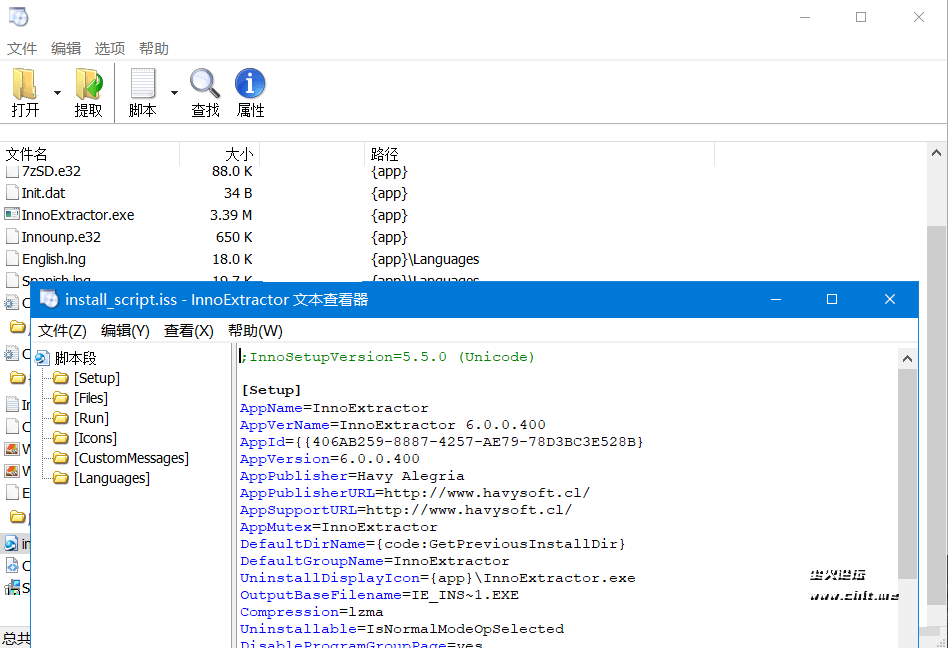
Task: Click the Open (打开) folder icon
Action: 26,85
